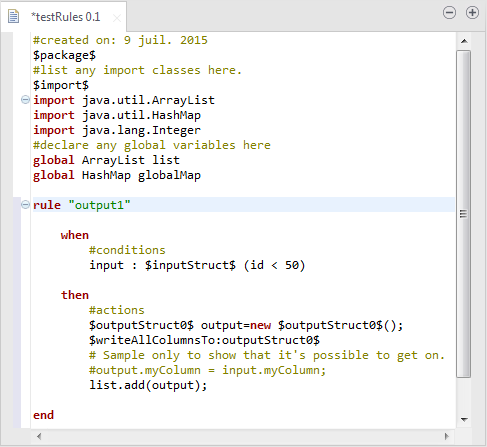Viewport: 487px width, 447px height.
Task: Click the vertical scrollbar down arrow
Action: 464,420
